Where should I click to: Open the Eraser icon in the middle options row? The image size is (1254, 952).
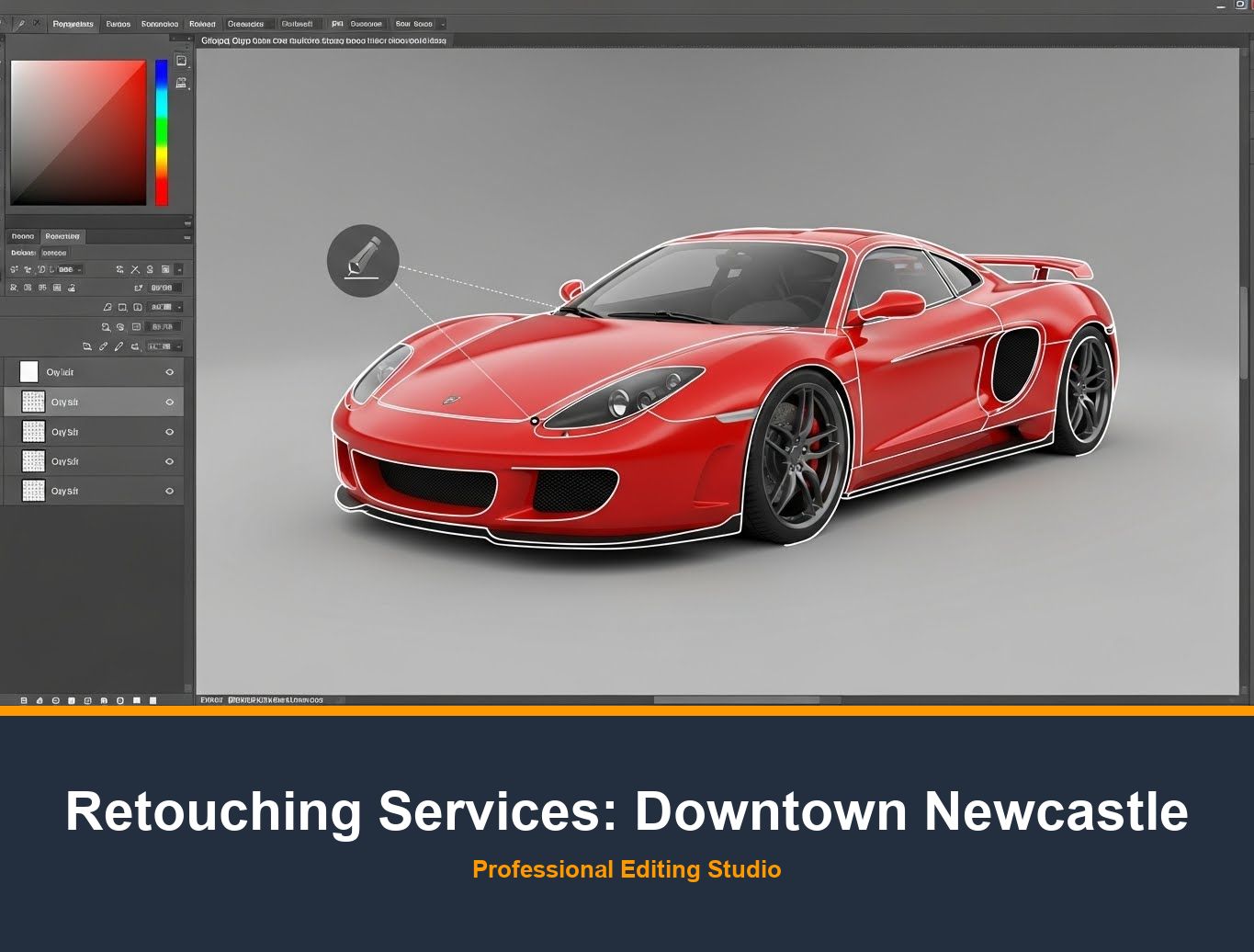pyautogui.click(x=108, y=308)
